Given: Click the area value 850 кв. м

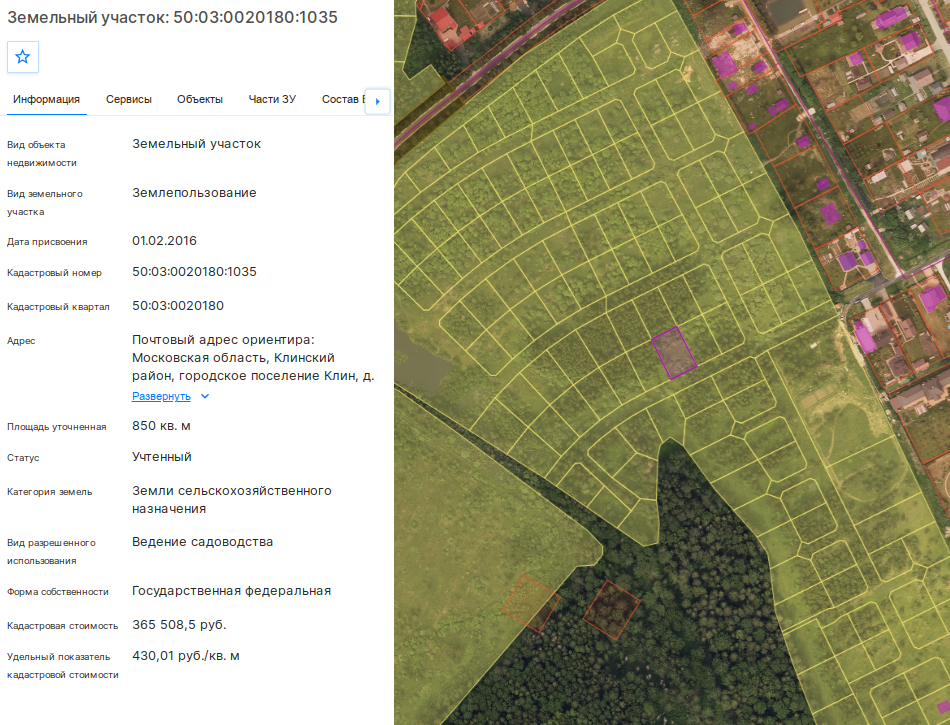Looking at the screenshot, I should coord(161,426).
